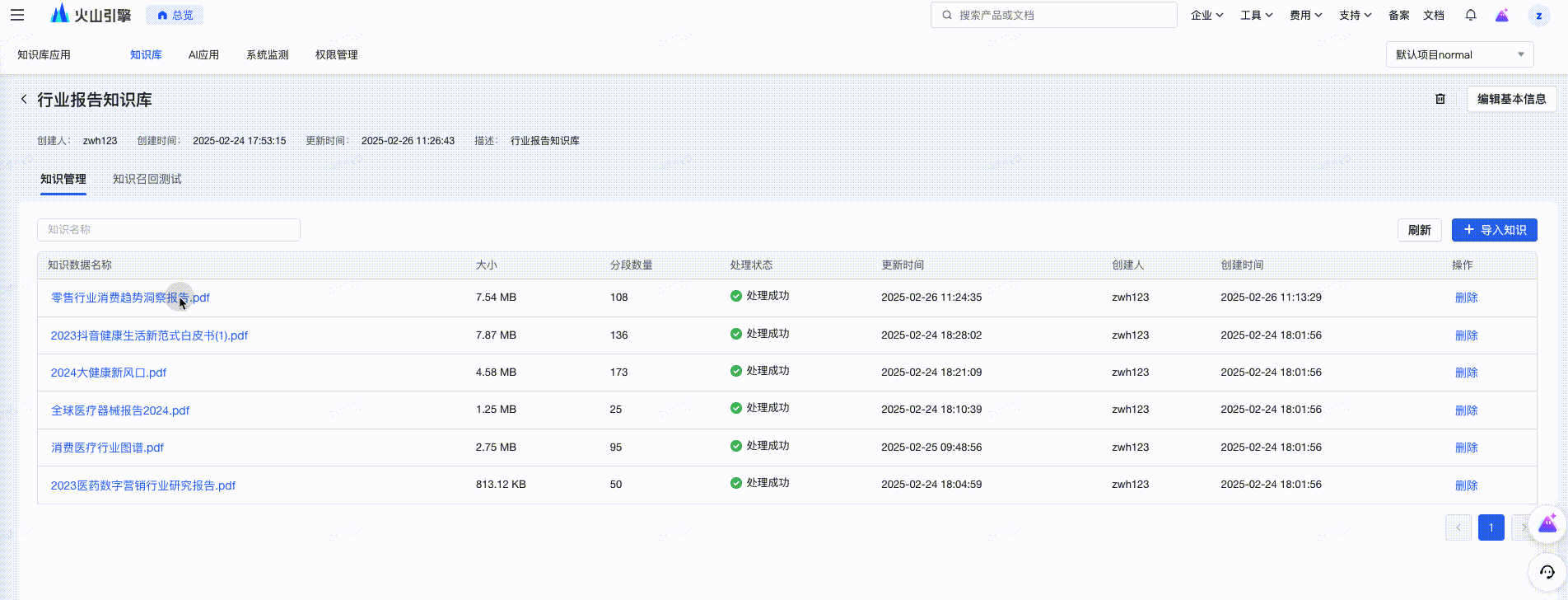1568x600 pixels.
Task: Open 2023医药数字营销行业研究报告.pdf
Action: coord(143,485)
